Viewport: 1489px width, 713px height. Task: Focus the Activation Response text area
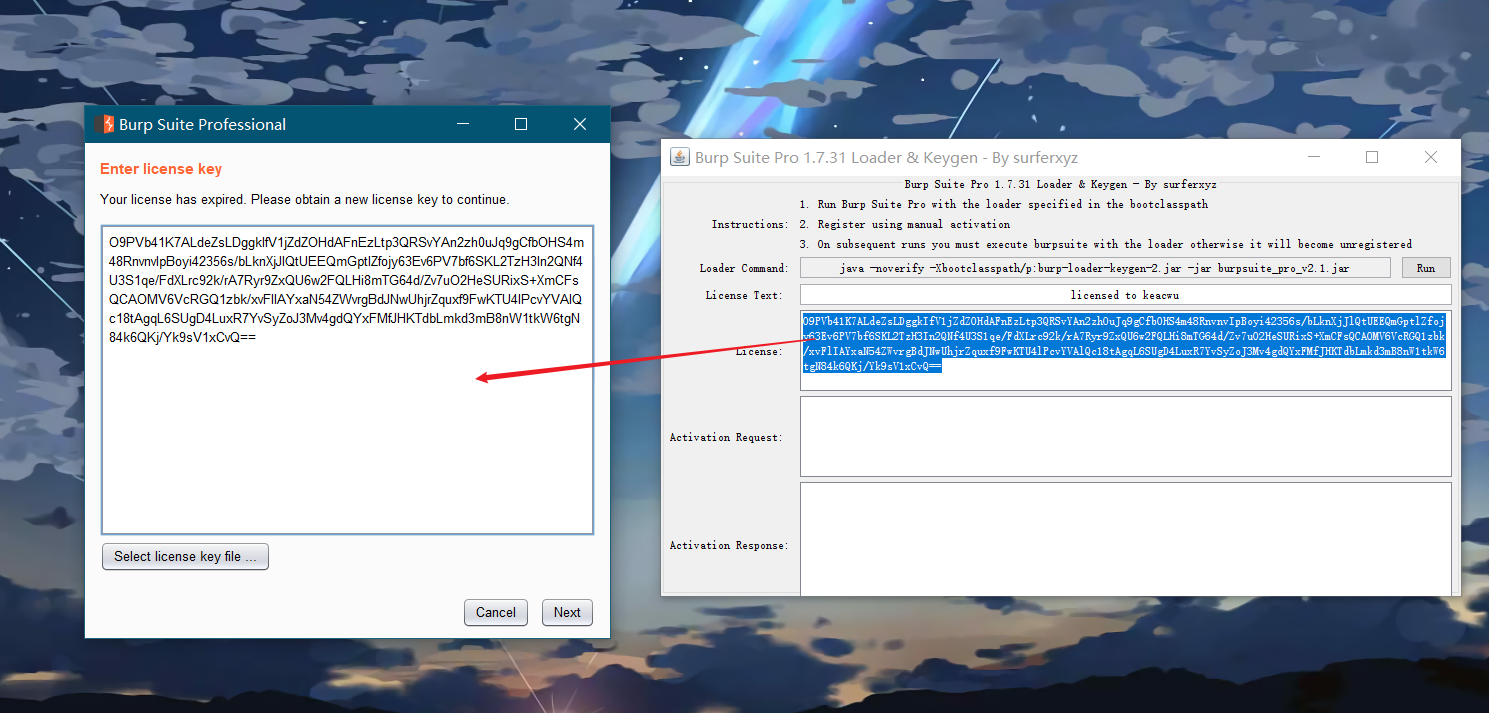[1125, 540]
